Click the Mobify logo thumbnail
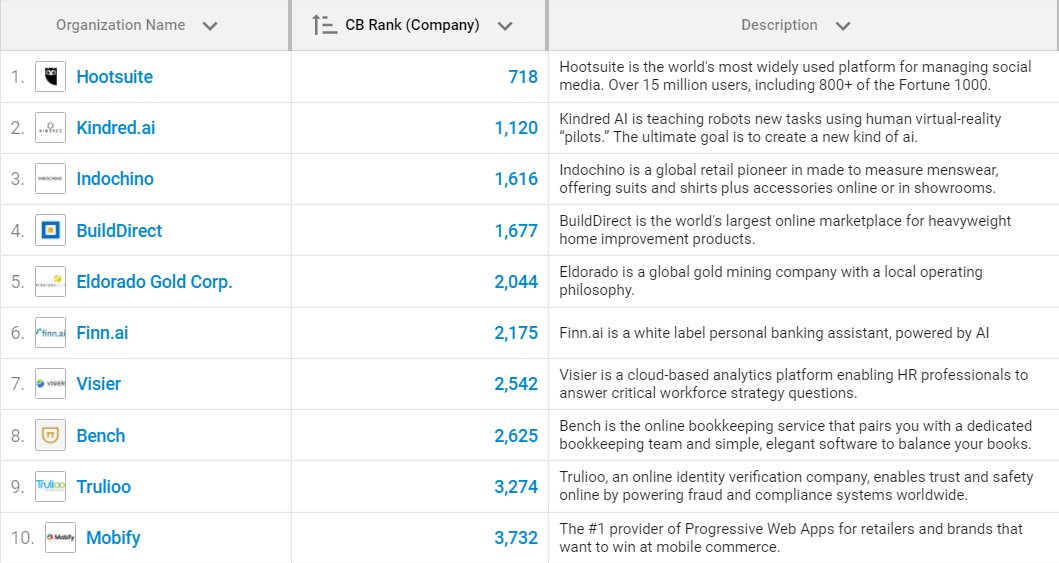The width and height of the screenshot is (1059, 563). click(x=61, y=537)
